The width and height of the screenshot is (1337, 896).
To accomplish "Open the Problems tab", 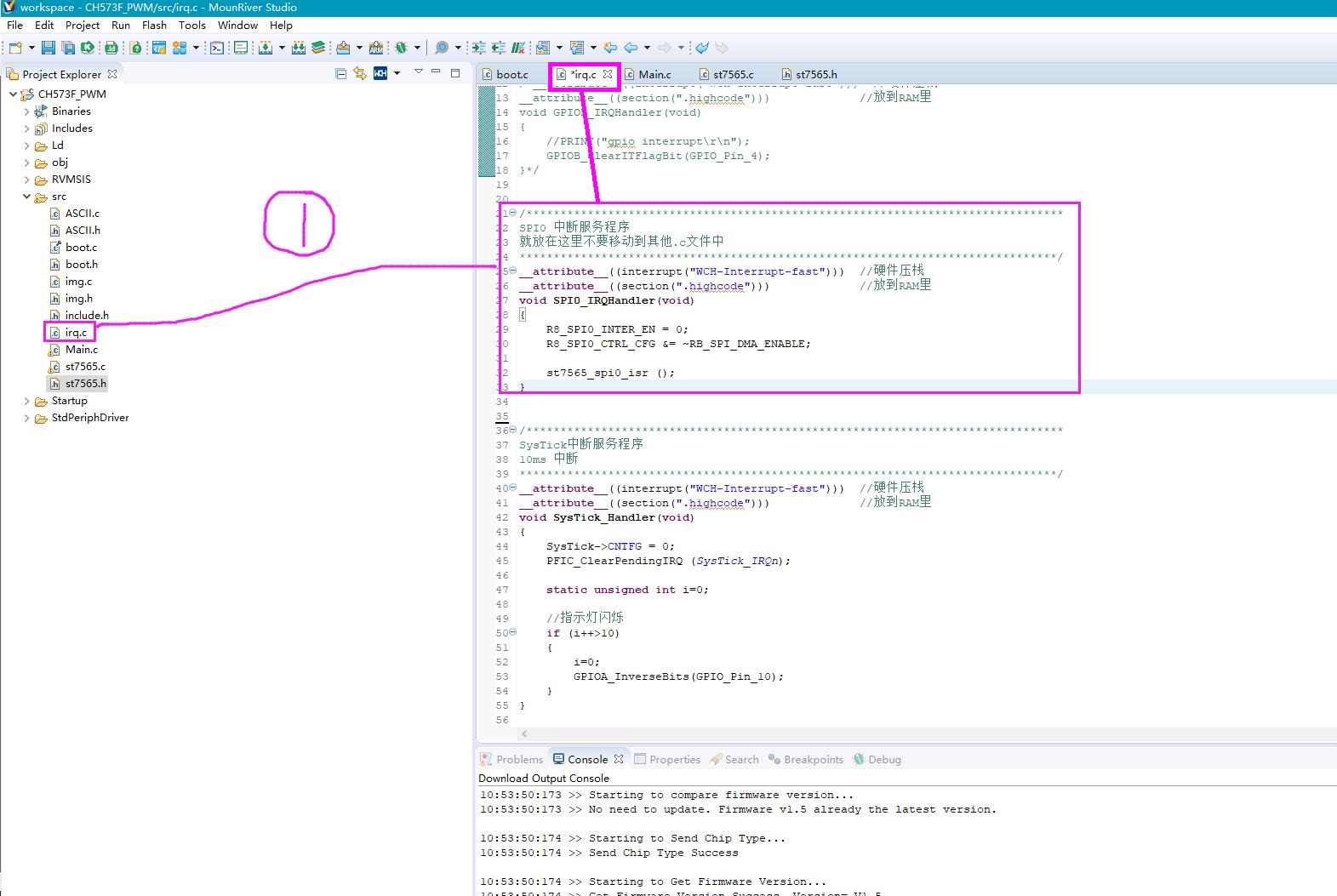I will click(x=511, y=759).
